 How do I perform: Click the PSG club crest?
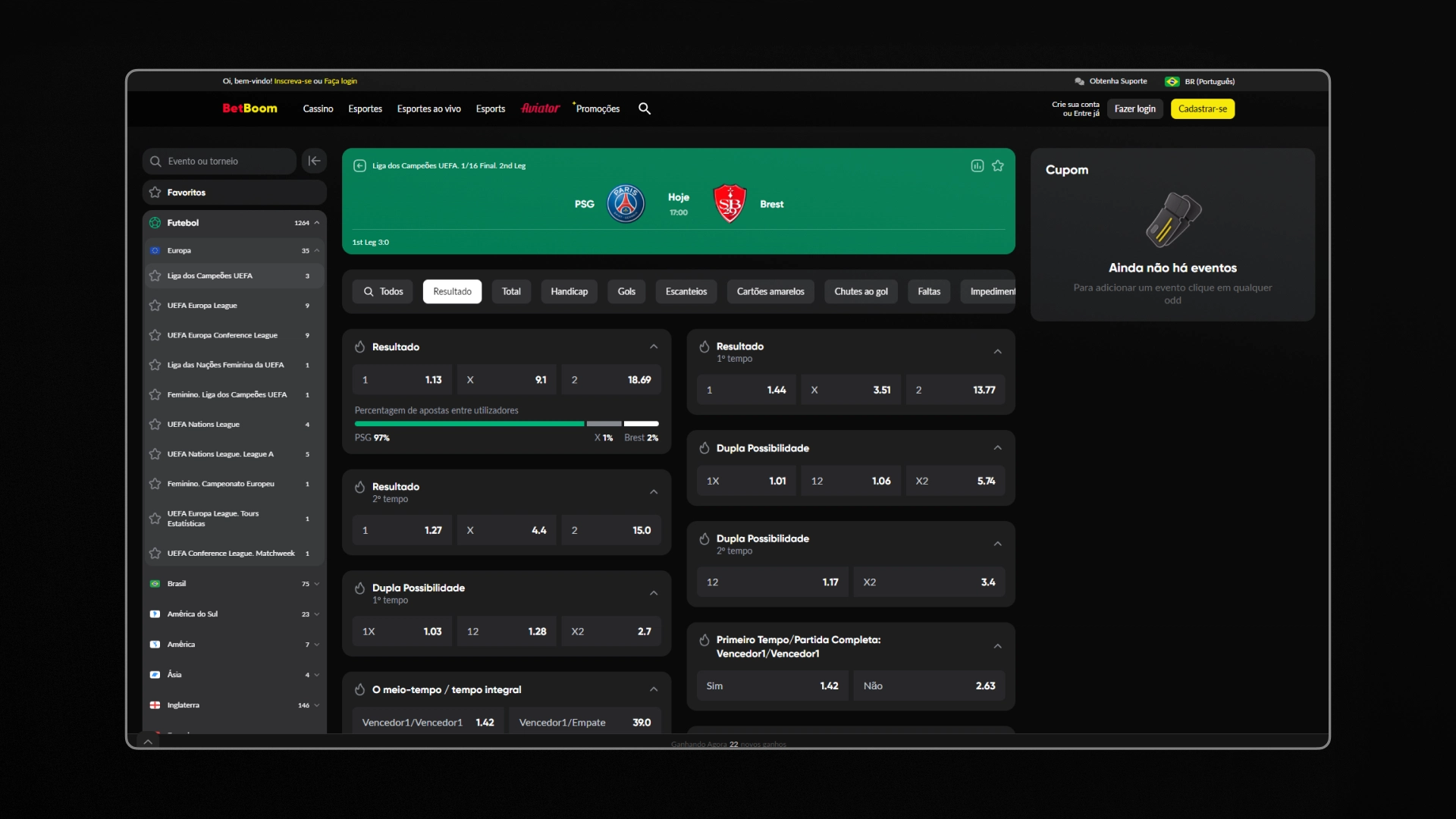(626, 203)
